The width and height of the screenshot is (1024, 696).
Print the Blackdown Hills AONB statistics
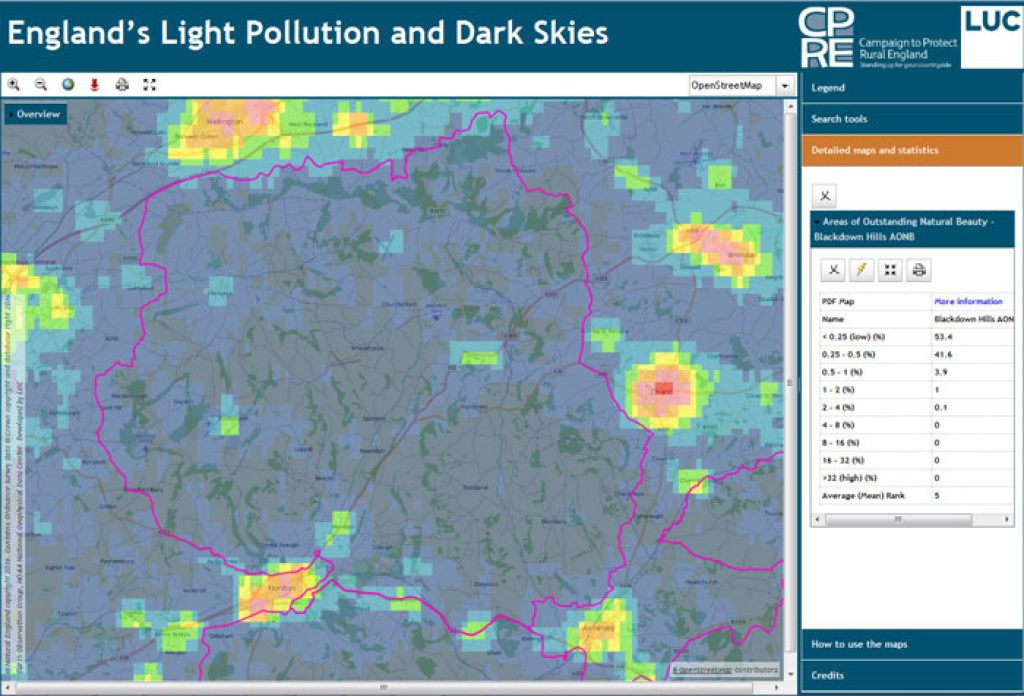(917, 269)
